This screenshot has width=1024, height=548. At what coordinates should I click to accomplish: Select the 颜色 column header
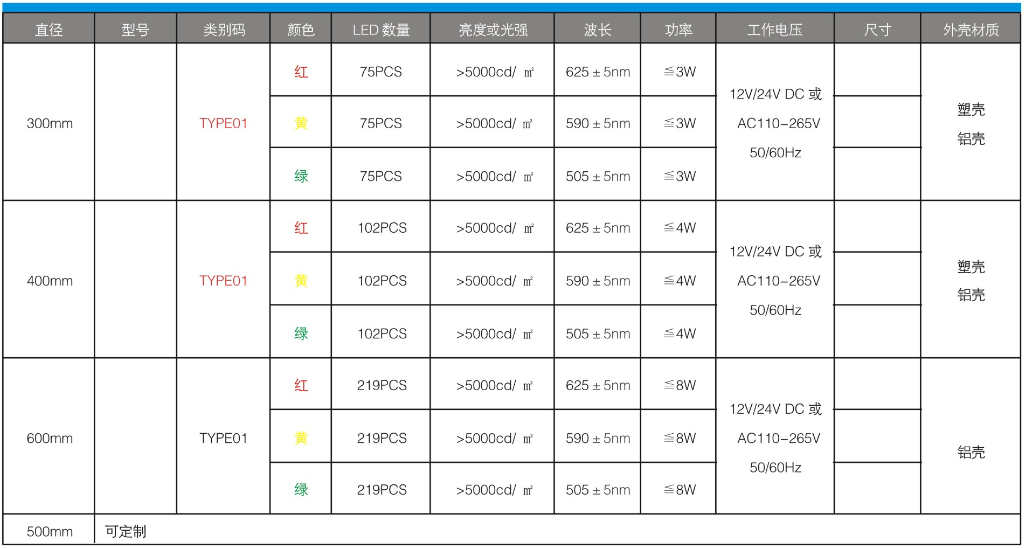(x=300, y=30)
